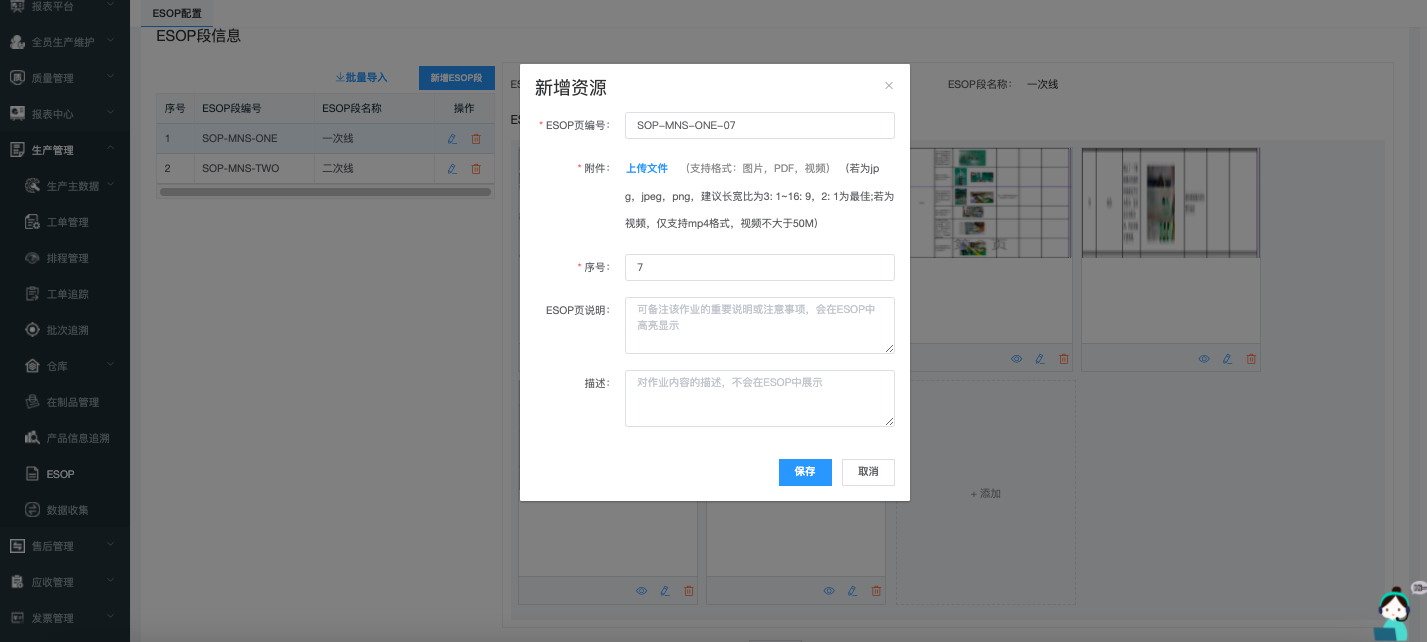Close the 新增资源 dialog with X

point(889,86)
